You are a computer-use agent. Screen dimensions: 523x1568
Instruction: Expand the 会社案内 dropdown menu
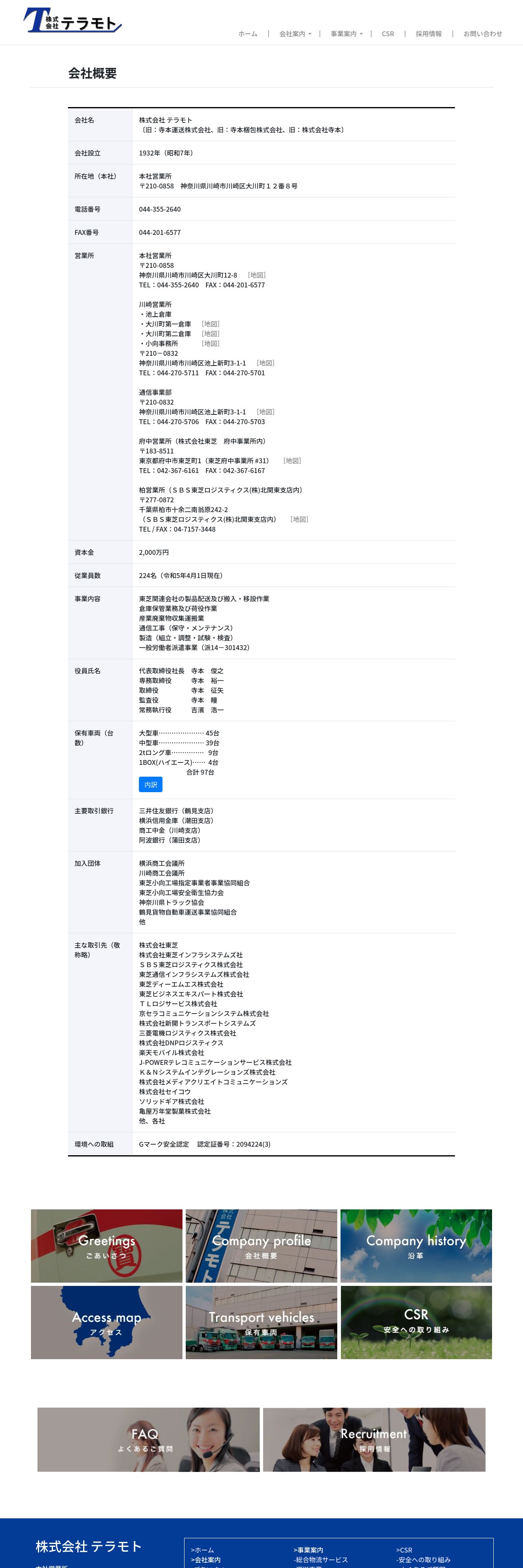click(x=295, y=34)
